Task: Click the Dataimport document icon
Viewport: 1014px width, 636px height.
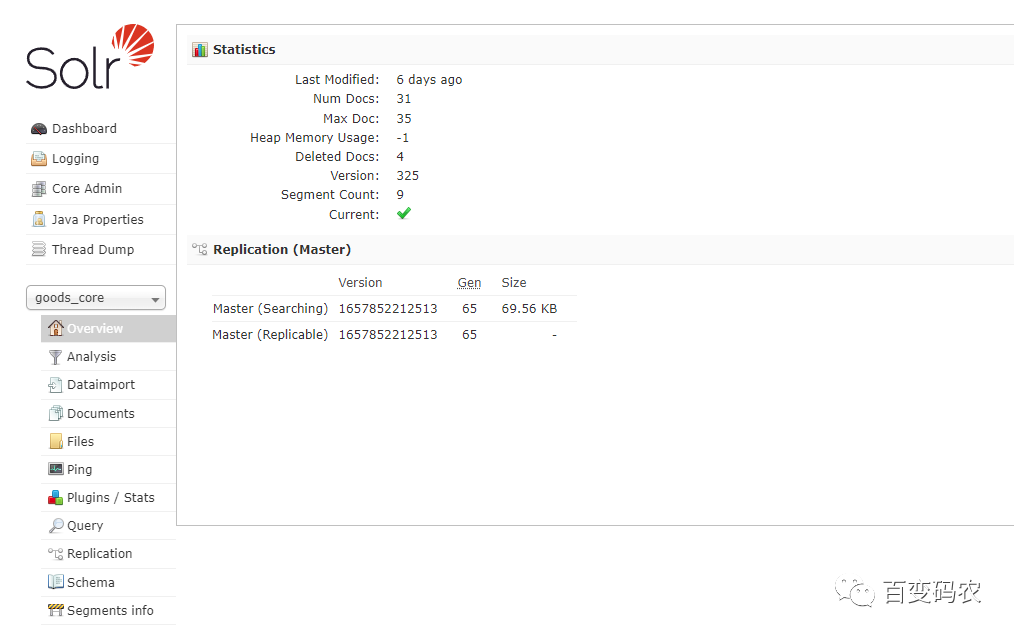Action: 56,385
